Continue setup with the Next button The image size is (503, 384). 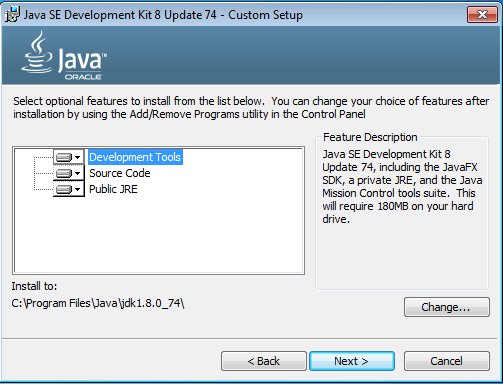[x=352, y=361]
